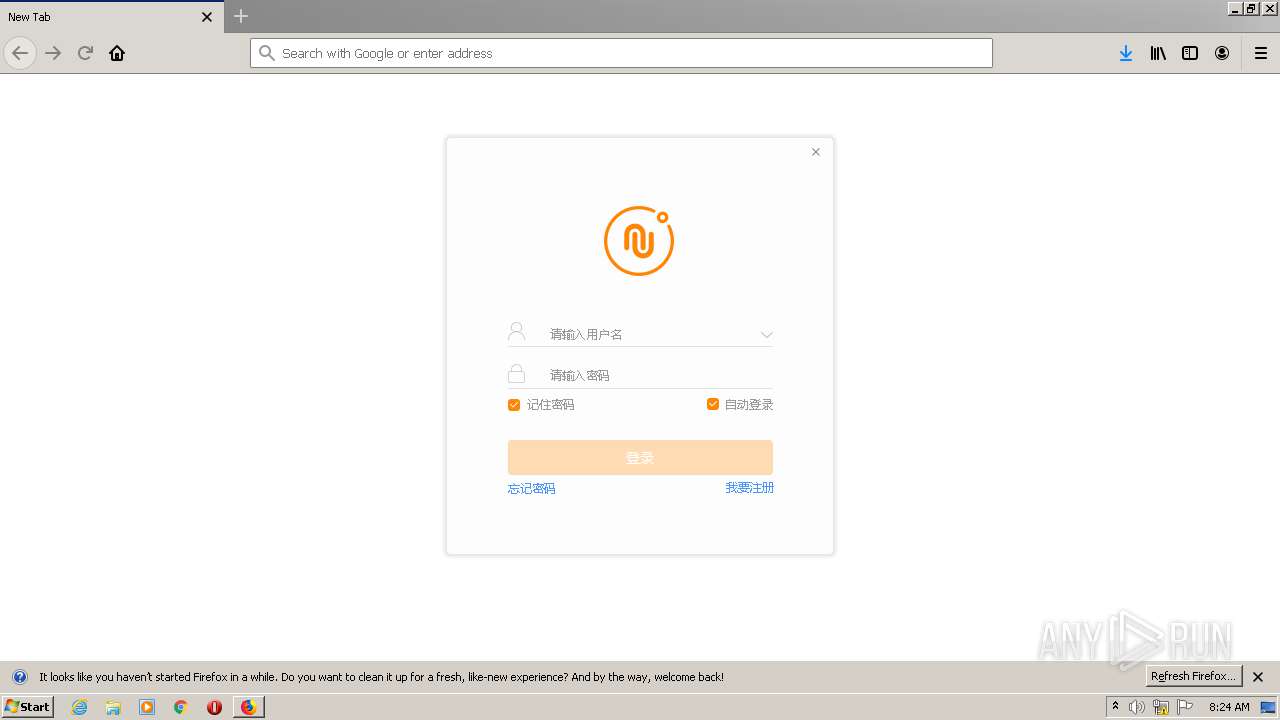Open the Library icon in toolbar
1280x720 pixels.
(x=1158, y=53)
